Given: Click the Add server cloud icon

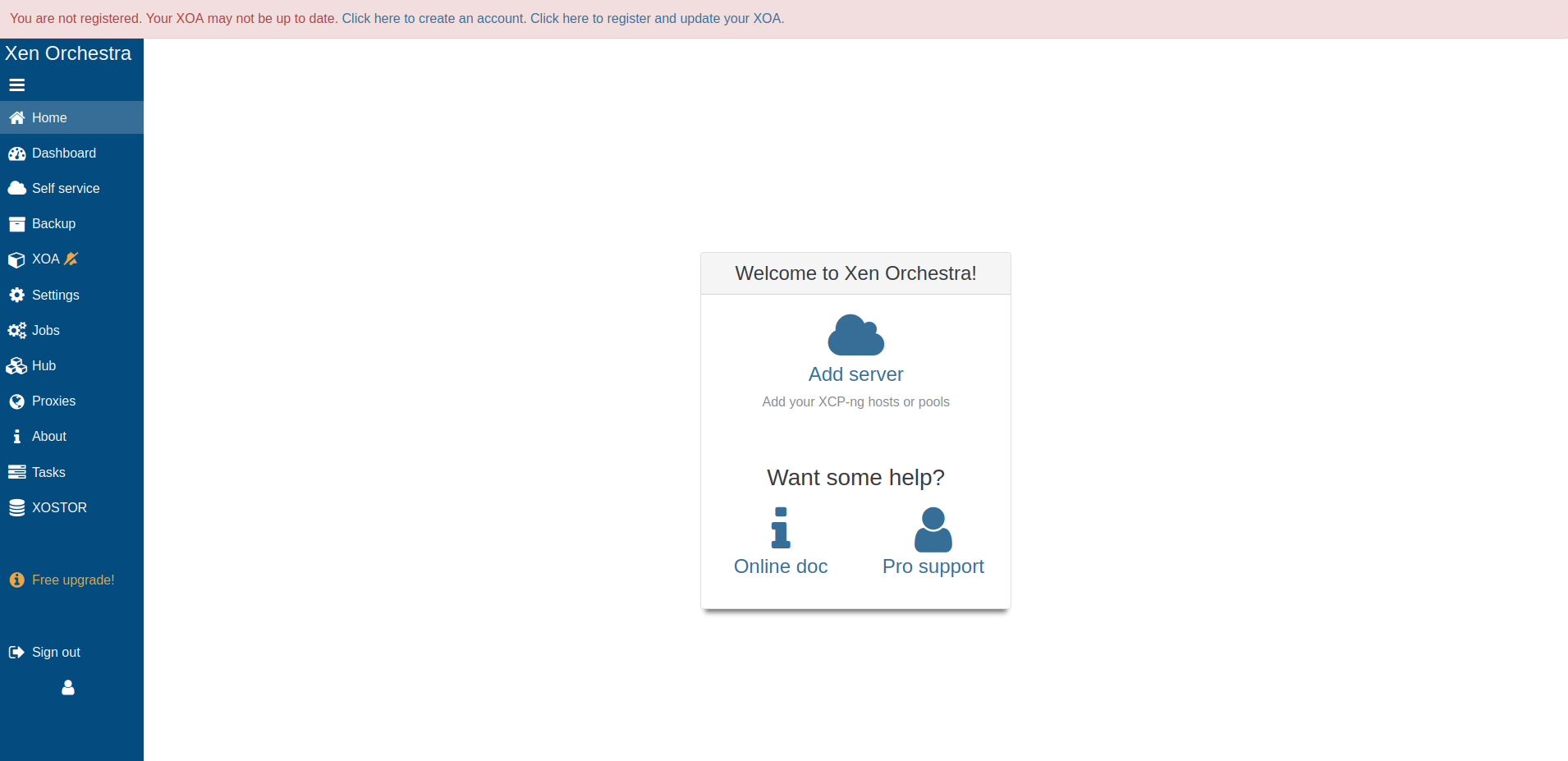Looking at the screenshot, I should pos(855,335).
